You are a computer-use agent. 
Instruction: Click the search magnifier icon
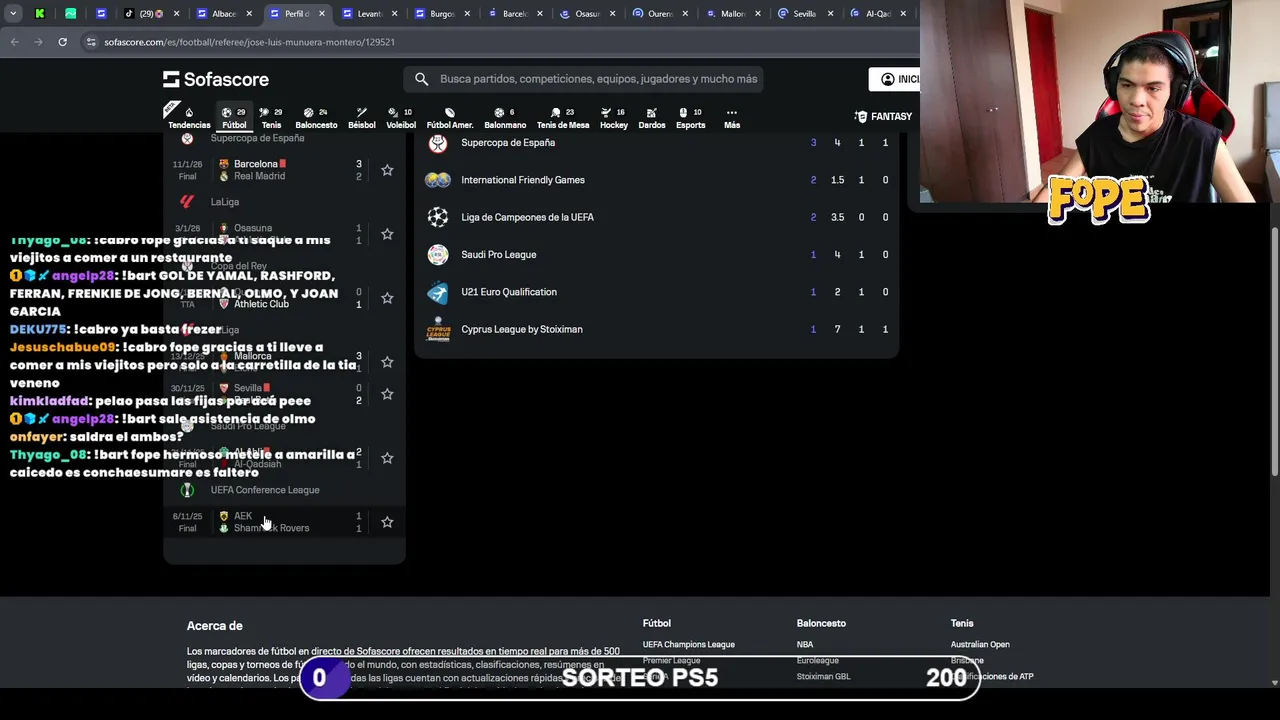tap(421, 79)
